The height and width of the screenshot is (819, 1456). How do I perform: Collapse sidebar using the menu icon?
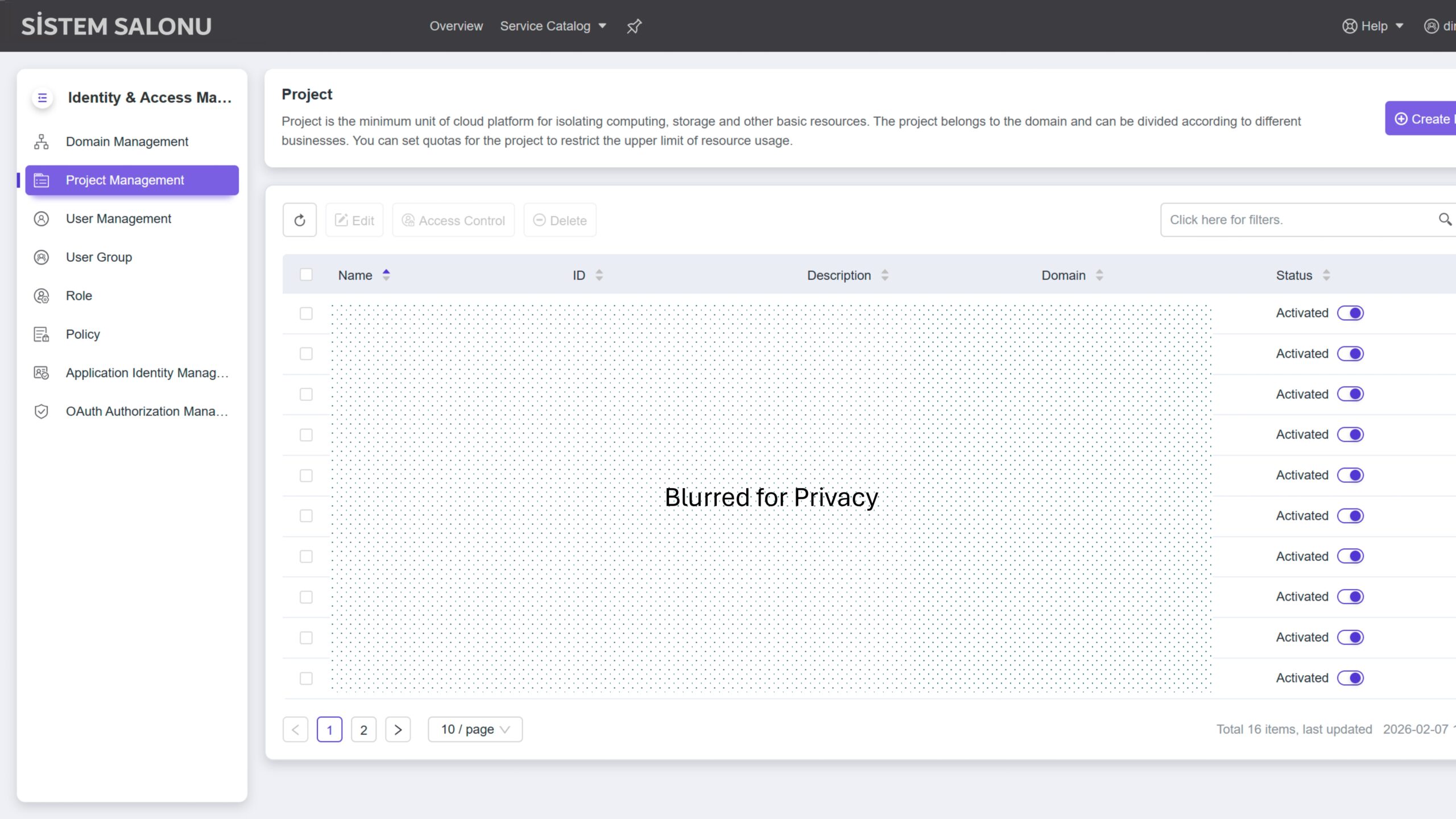42,98
